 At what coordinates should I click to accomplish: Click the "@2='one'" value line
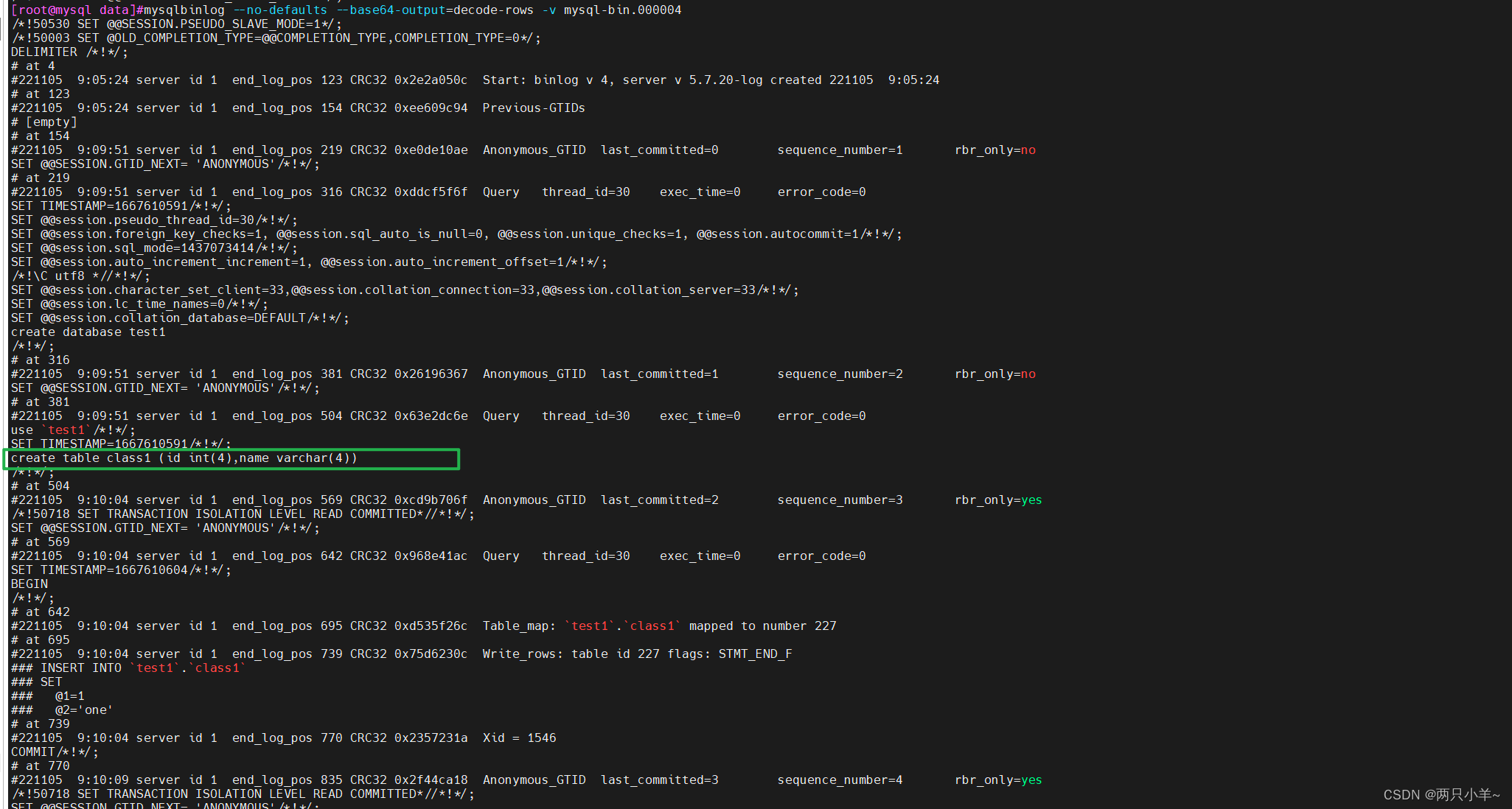tap(62, 710)
